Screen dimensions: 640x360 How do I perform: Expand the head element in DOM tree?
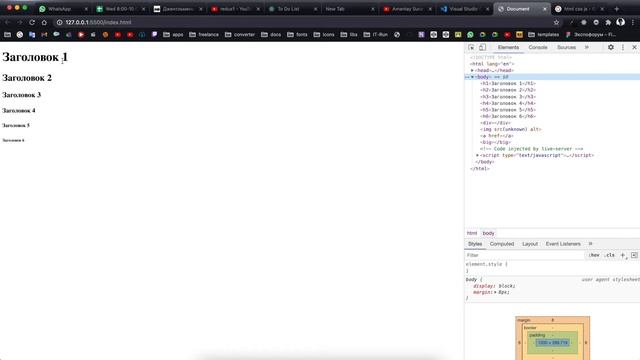[472, 70]
